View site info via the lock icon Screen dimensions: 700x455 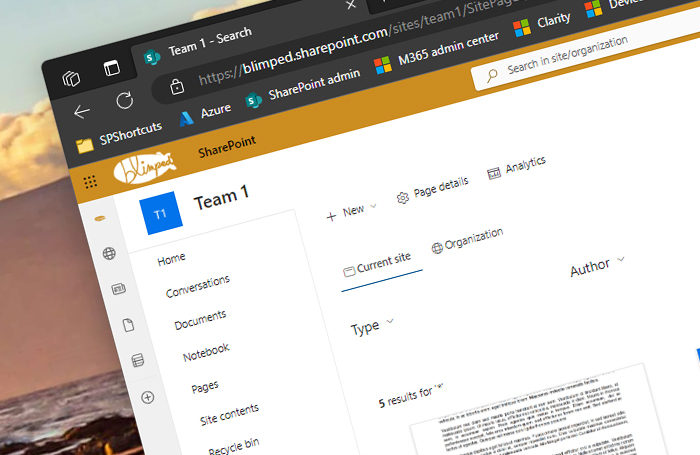(x=177, y=86)
